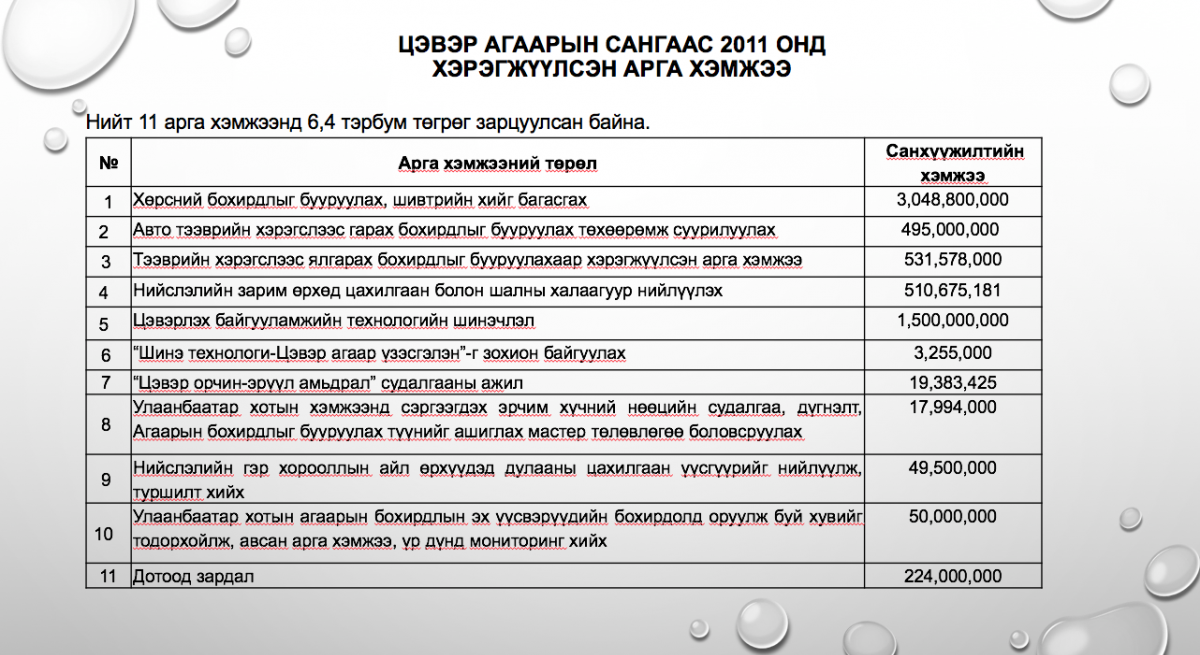
Task: Click the "Шинэ технологи-Цэвэр агаар" row description
Action: point(380,353)
